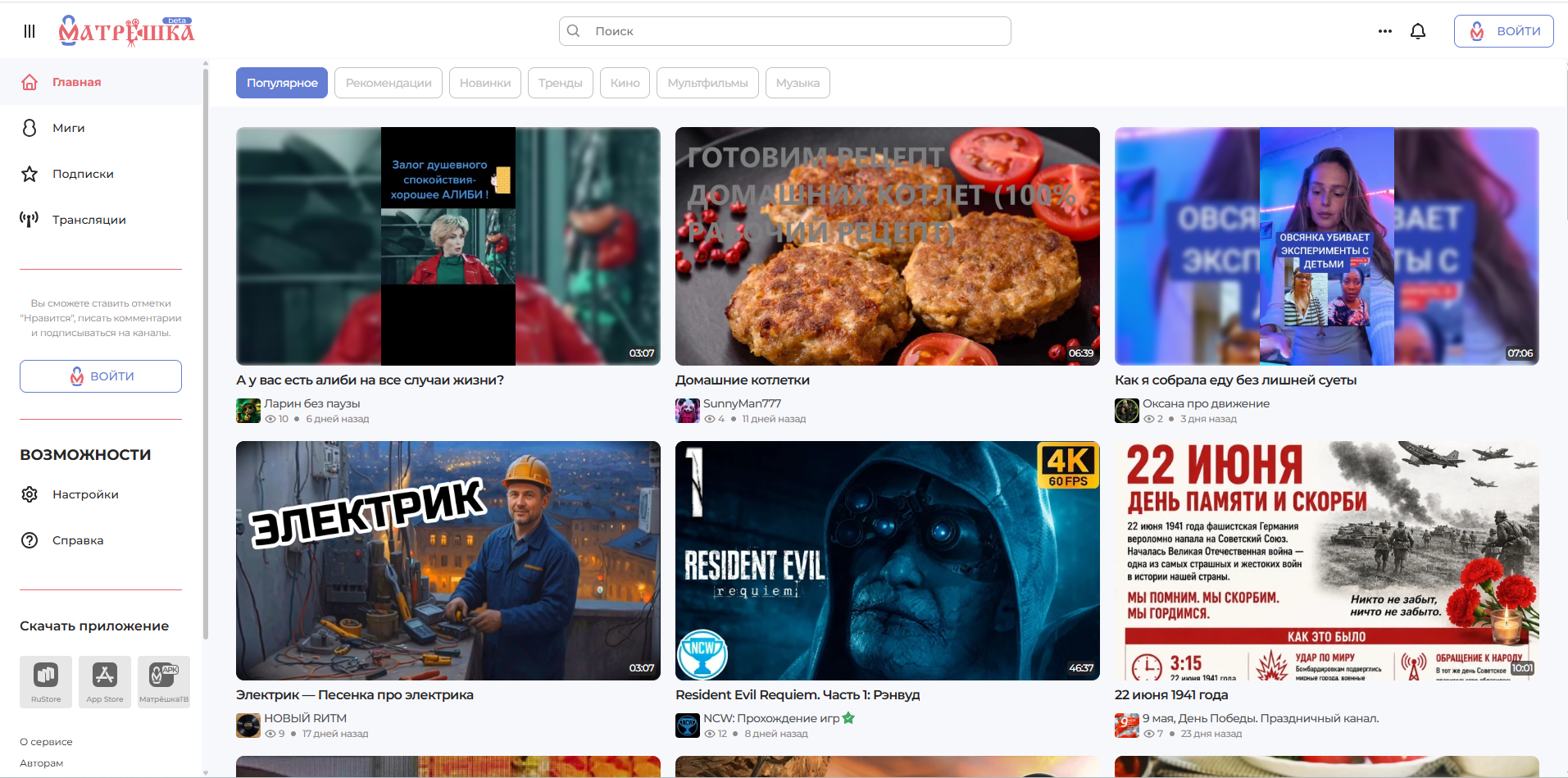Click the Миги icon in sidebar
The width and height of the screenshot is (1568, 778).
(x=30, y=128)
